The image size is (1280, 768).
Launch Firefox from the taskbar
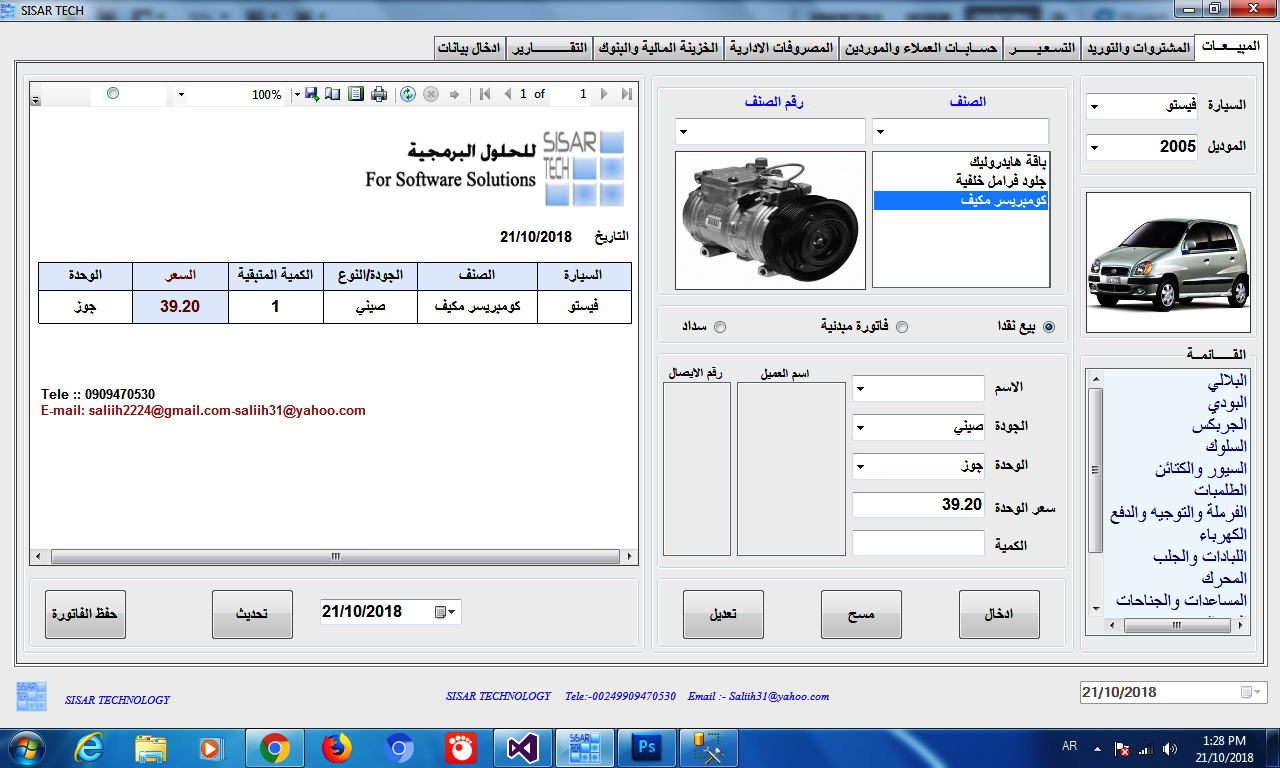pyautogui.click(x=337, y=747)
